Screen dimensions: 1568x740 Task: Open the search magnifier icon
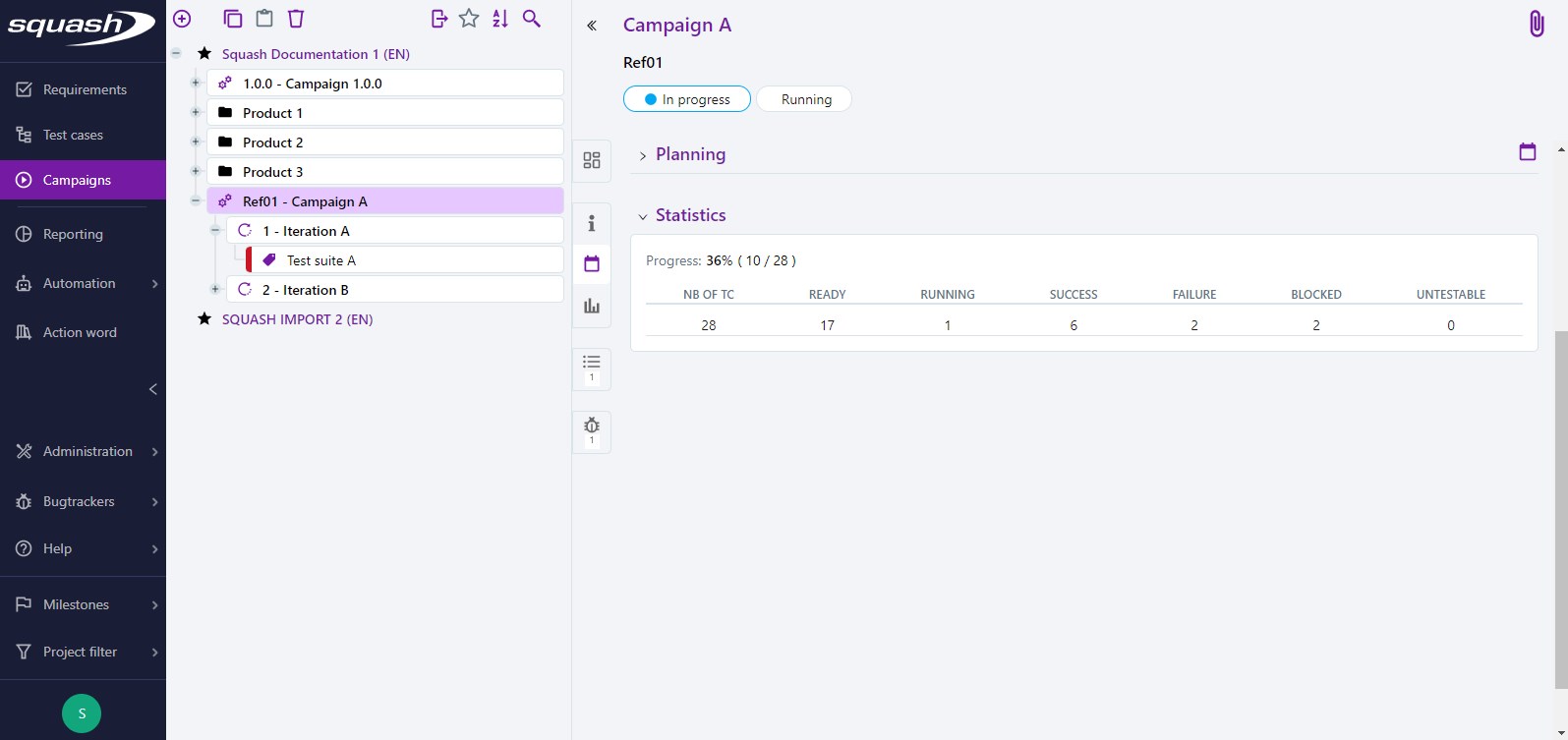pyautogui.click(x=532, y=19)
